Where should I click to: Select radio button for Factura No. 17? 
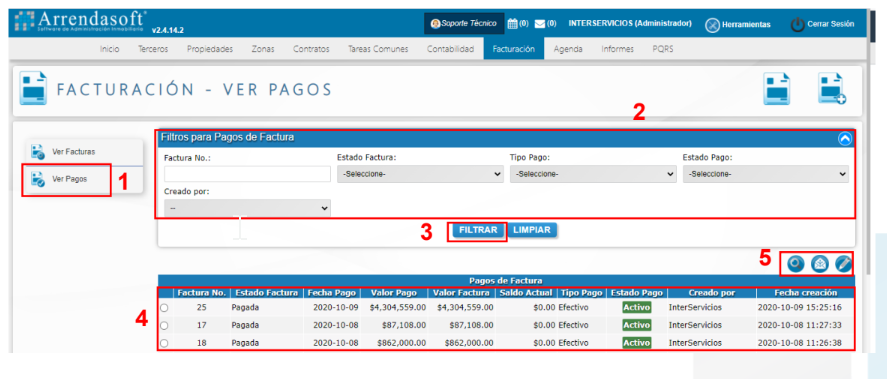164,325
